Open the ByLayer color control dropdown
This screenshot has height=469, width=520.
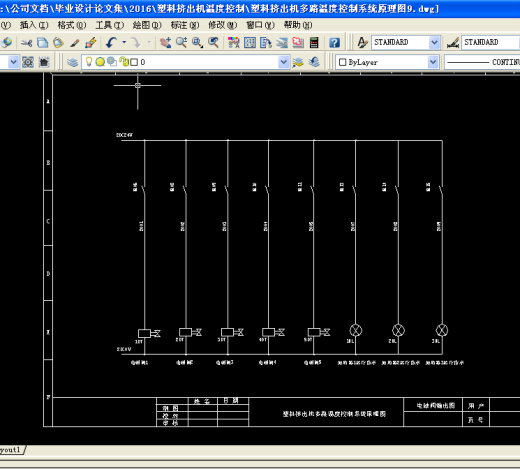(432, 62)
